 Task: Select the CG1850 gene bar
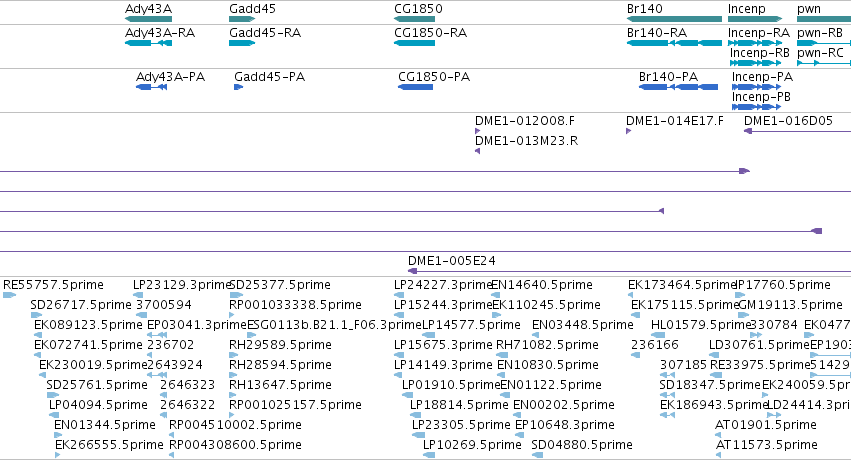point(415,19)
